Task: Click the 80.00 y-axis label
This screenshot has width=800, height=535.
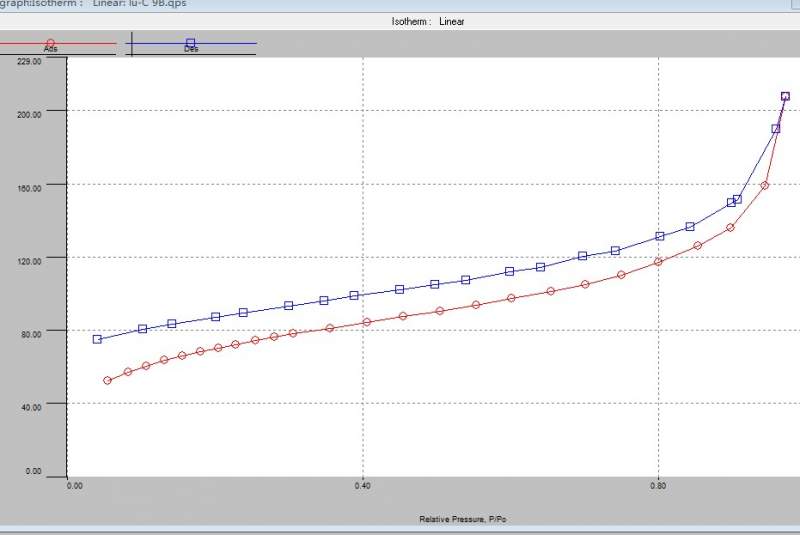Action: (x=31, y=335)
